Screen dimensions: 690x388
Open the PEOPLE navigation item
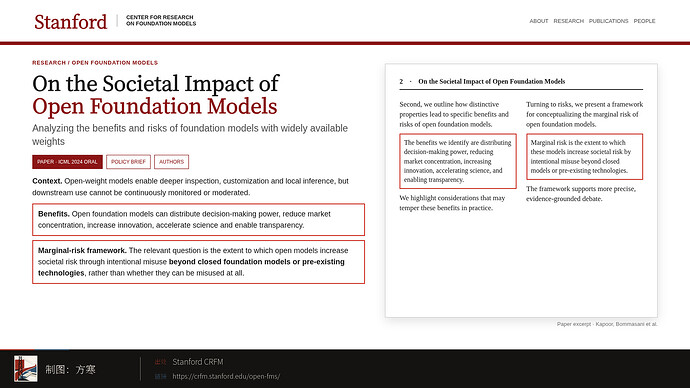[644, 21]
